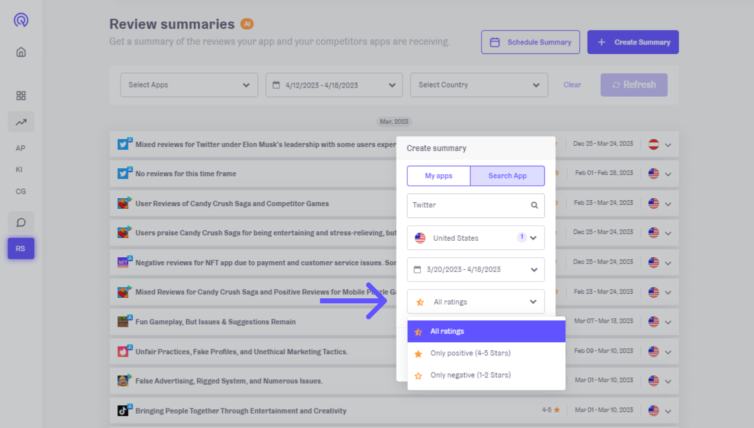Select the trending chart icon in sidebar
This screenshot has width=754, height=428.
point(21,122)
